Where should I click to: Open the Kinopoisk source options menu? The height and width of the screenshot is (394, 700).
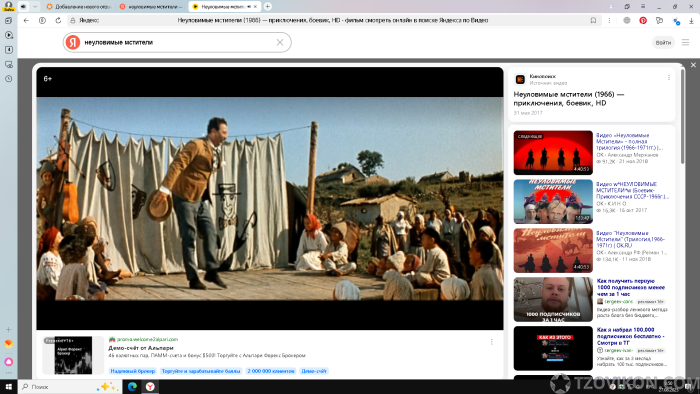(x=669, y=78)
